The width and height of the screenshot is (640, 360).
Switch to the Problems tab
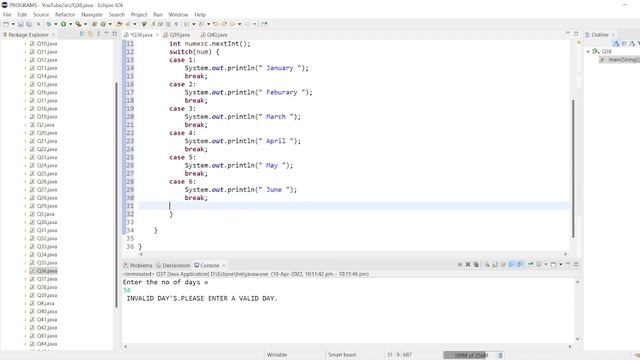(138, 265)
